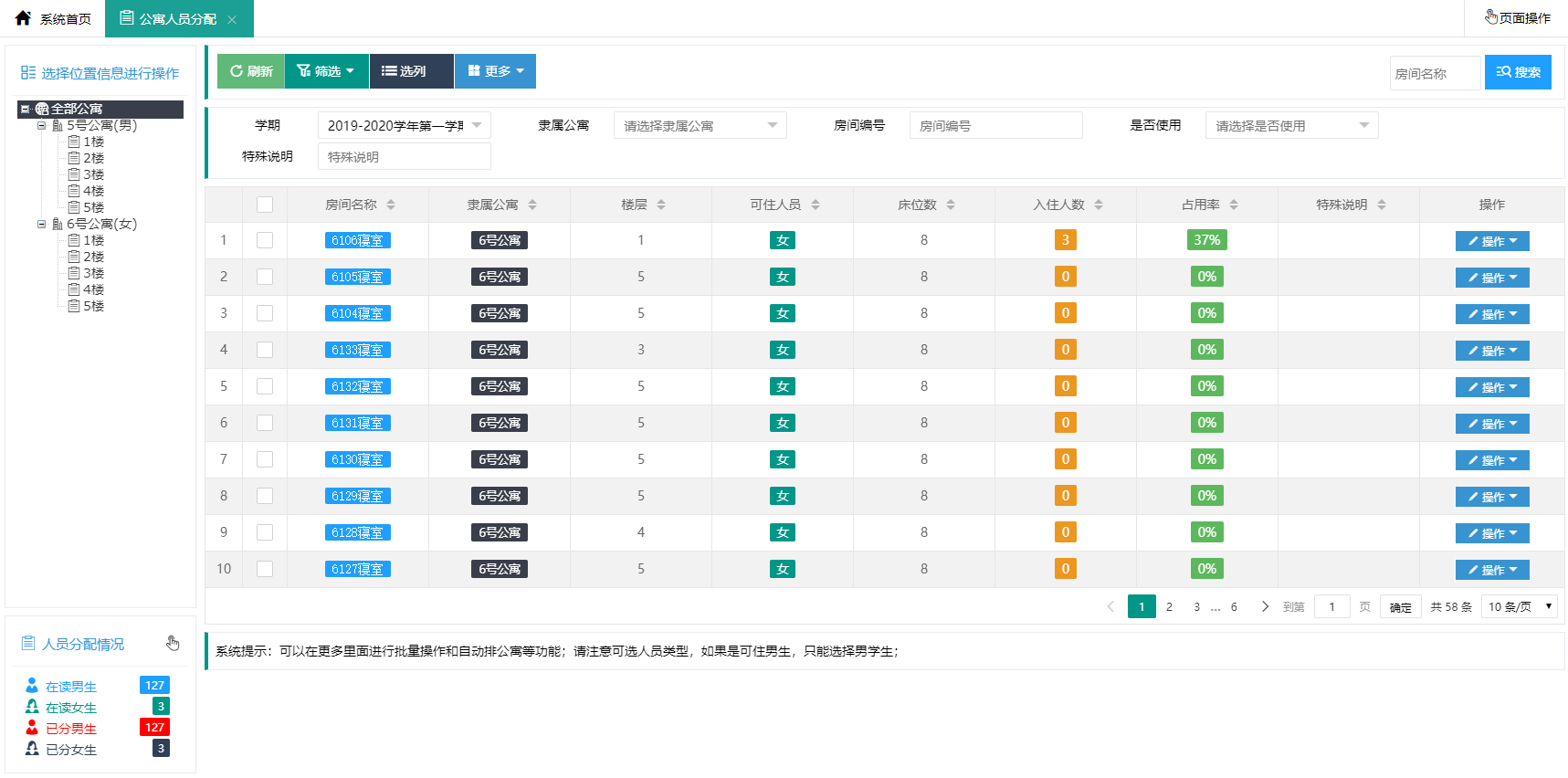This screenshot has height=778, width=1568.
Task: Check the row checkbox for 6129寝室
Action: (265, 496)
